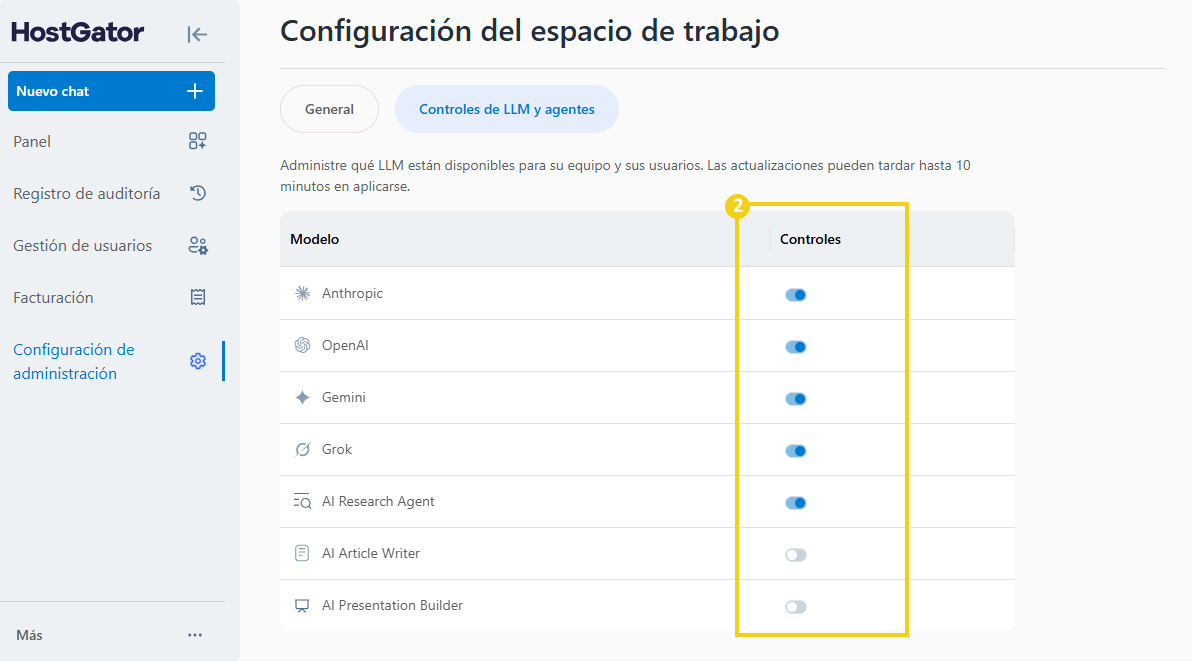This screenshot has width=1192, height=661.
Task: Click the AI Research Agent label
Action: (378, 501)
